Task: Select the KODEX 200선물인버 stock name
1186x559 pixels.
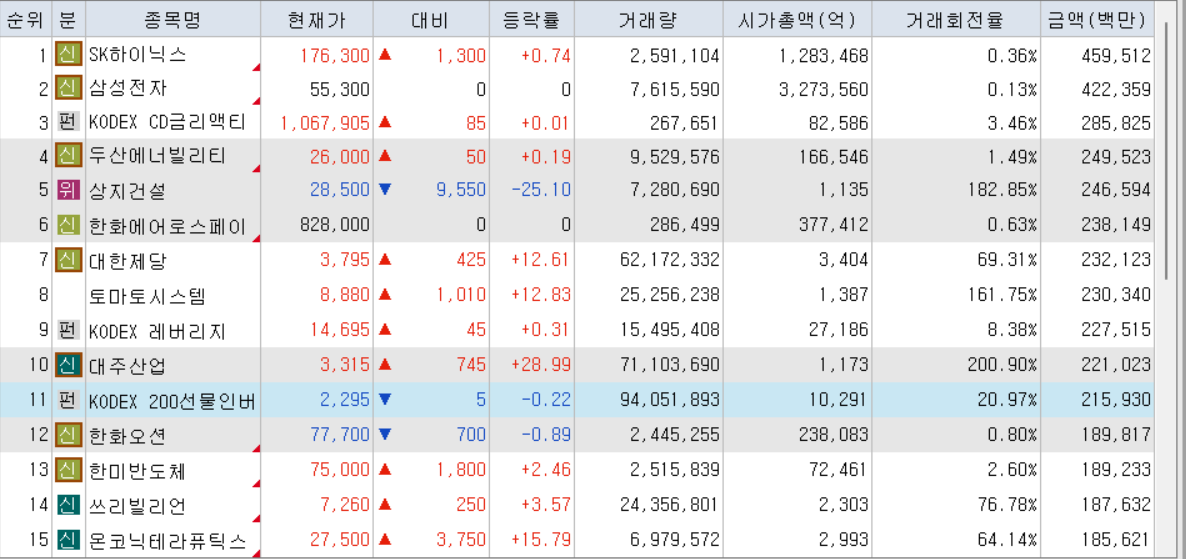Action: click(x=171, y=401)
